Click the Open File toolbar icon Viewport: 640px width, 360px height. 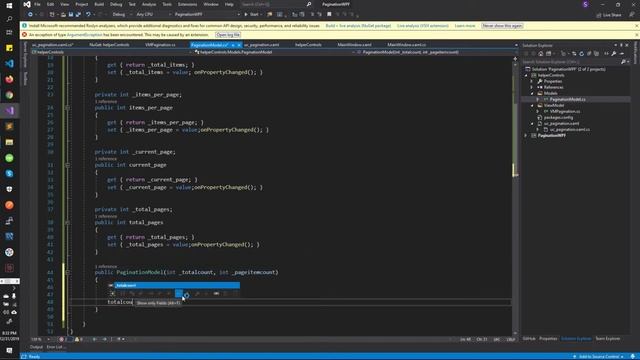pos(63,14)
